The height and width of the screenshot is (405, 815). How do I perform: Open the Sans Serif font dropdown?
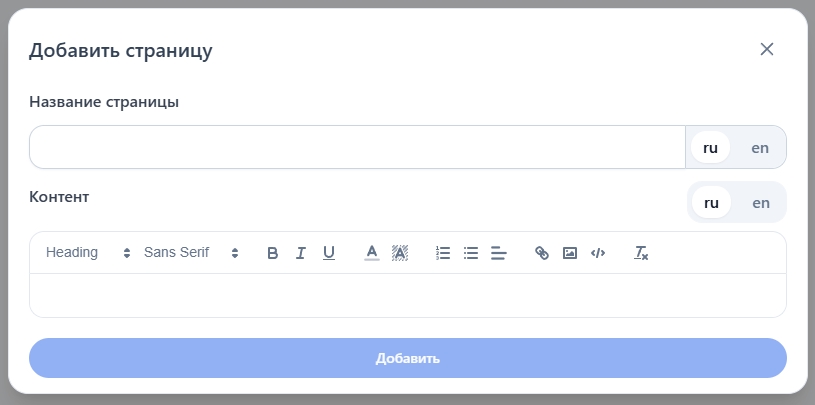(x=191, y=253)
